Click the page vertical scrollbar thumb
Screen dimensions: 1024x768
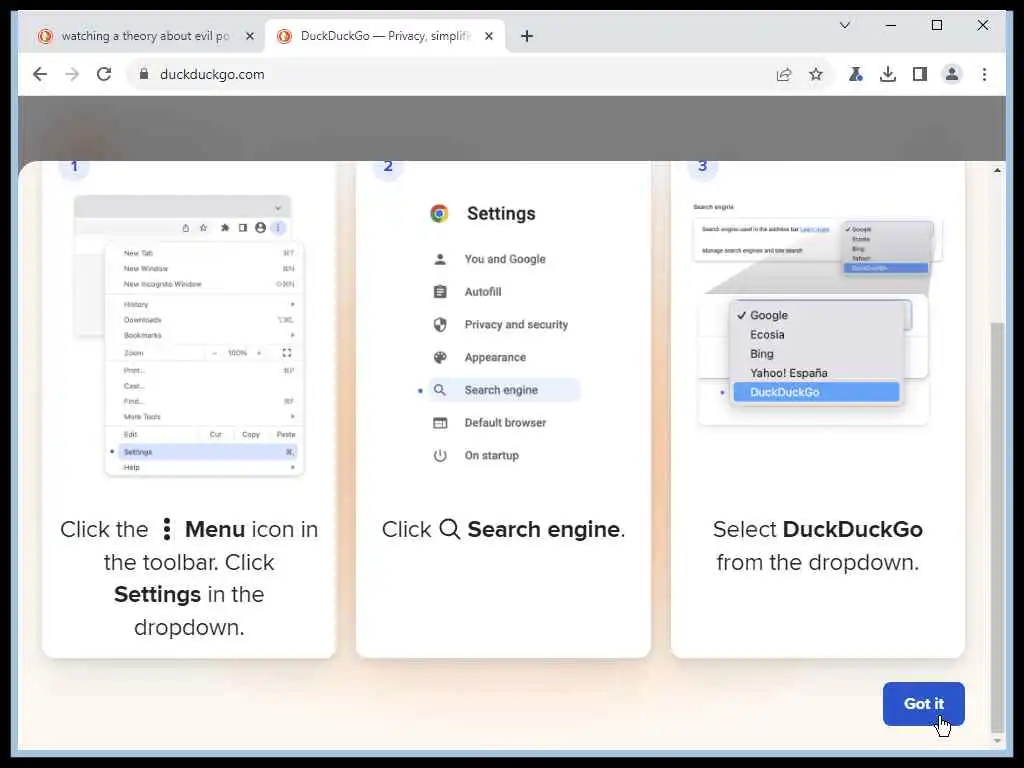point(997,526)
